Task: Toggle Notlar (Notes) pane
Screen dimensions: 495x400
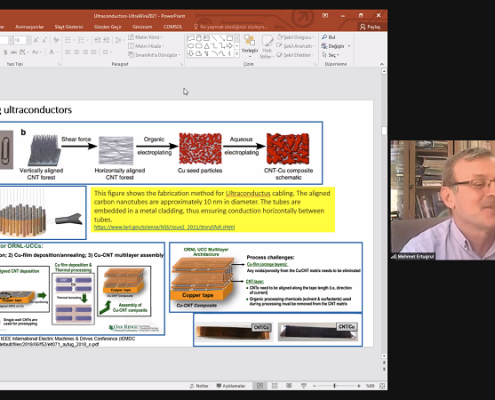Action: [199, 386]
